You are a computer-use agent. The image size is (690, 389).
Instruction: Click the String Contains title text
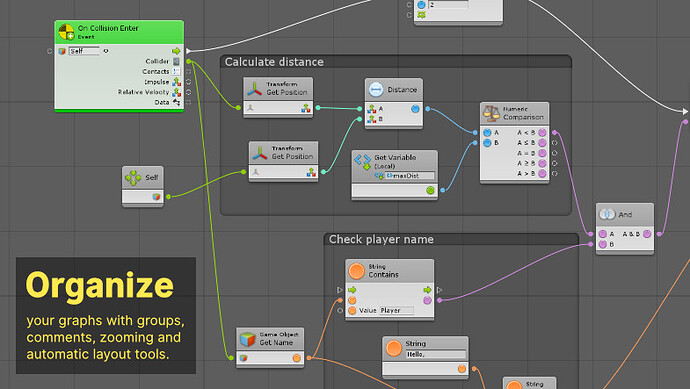(x=383, y=271)
